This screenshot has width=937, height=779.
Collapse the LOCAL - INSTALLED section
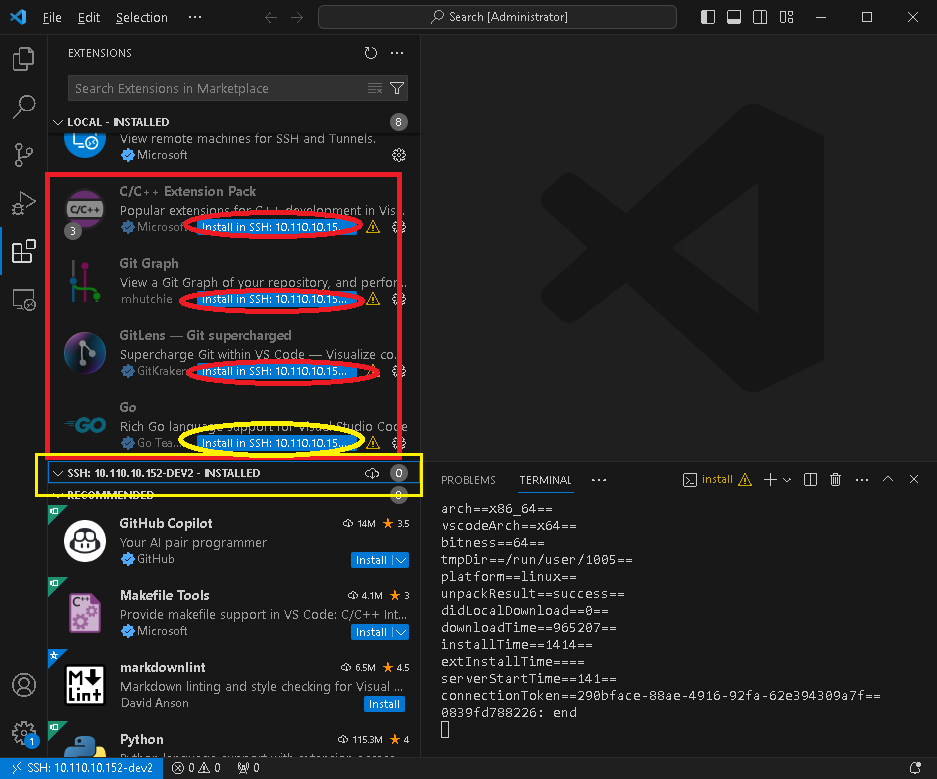pos(58,121)
